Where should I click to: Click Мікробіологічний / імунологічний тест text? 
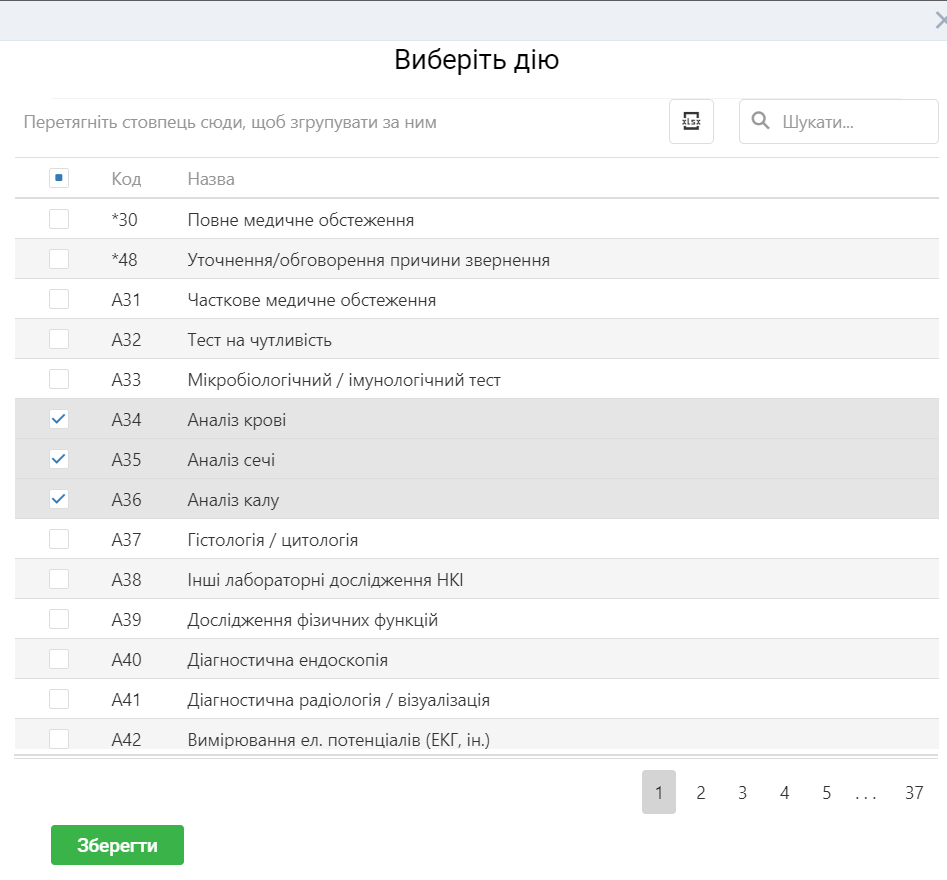tap(344, 380)
